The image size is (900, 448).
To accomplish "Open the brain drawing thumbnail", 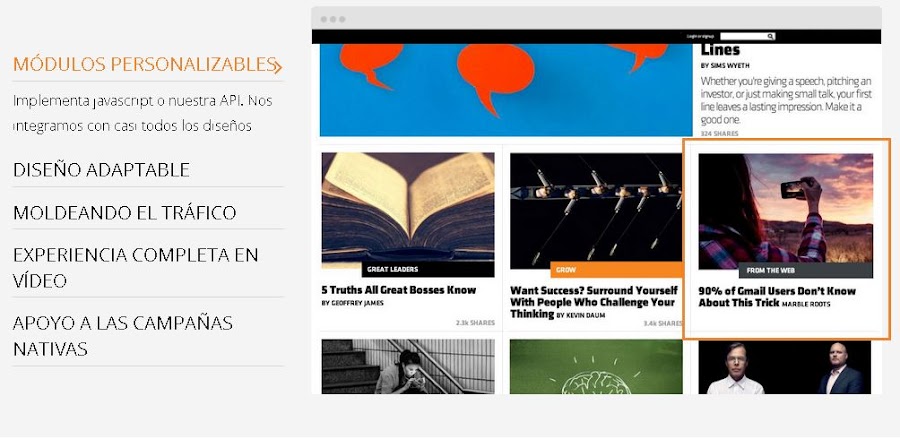I will click(596, 367).
